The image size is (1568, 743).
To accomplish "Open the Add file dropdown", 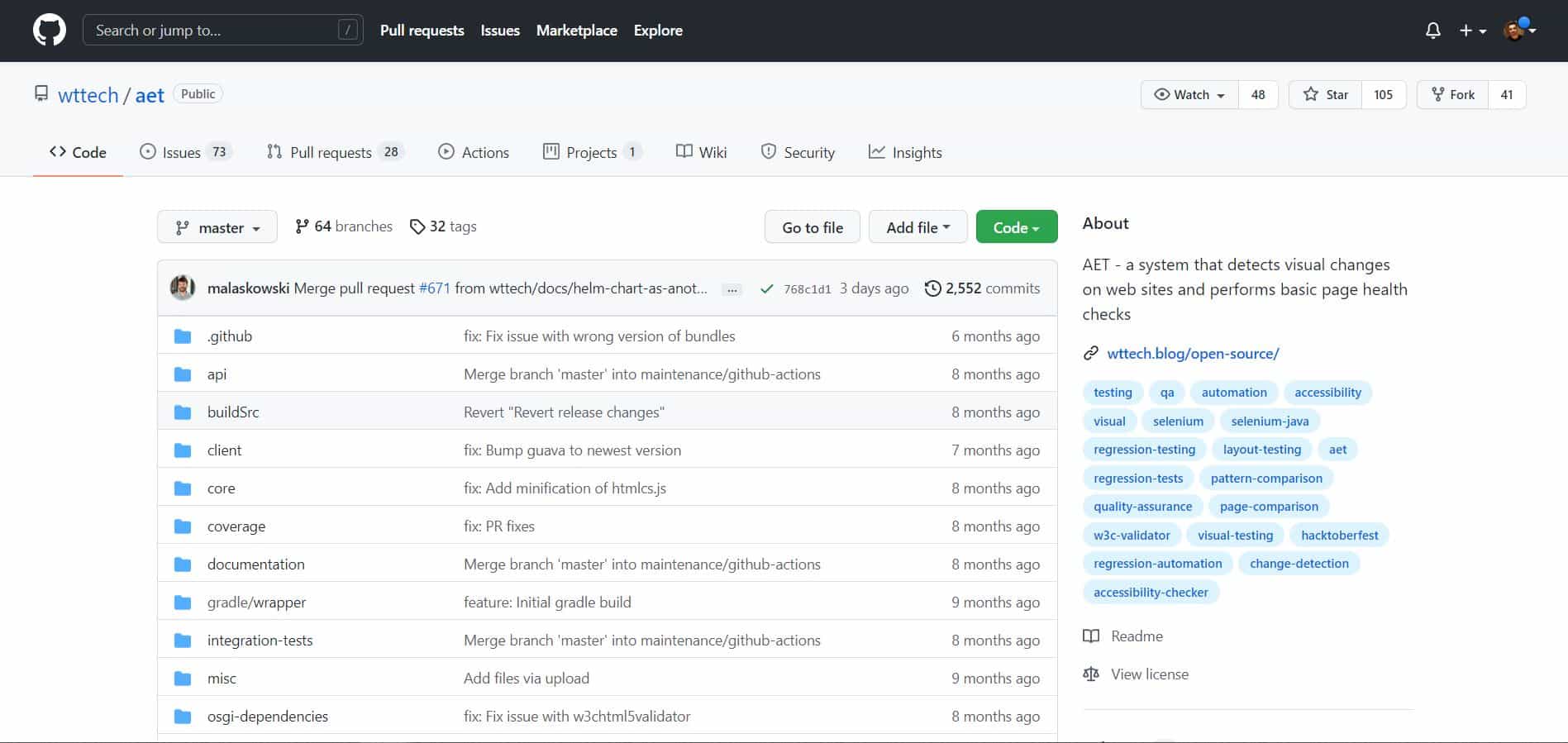I will pos(917,227).
